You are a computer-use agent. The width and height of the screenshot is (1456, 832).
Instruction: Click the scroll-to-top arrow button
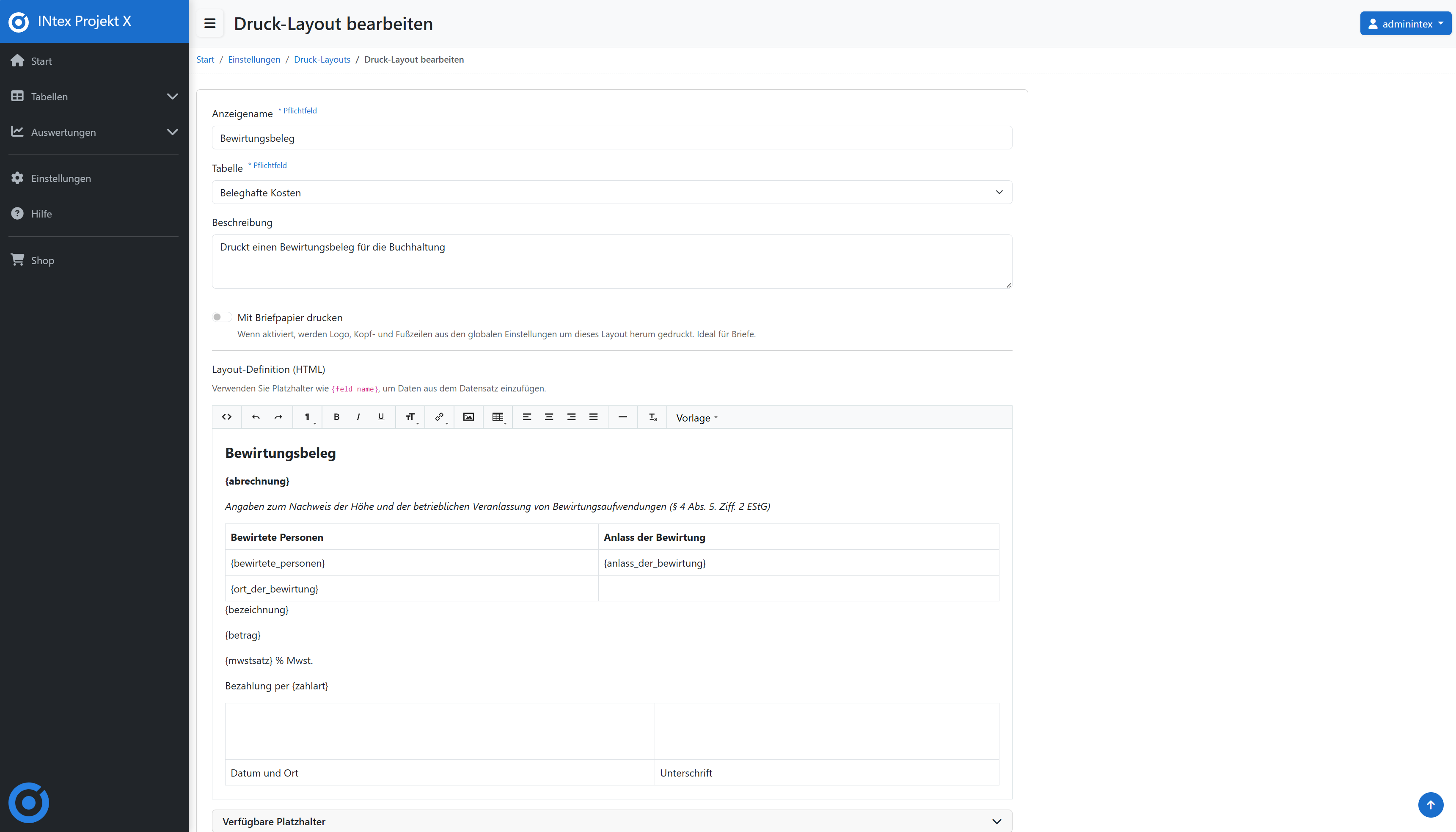(x=1430, y=804)
